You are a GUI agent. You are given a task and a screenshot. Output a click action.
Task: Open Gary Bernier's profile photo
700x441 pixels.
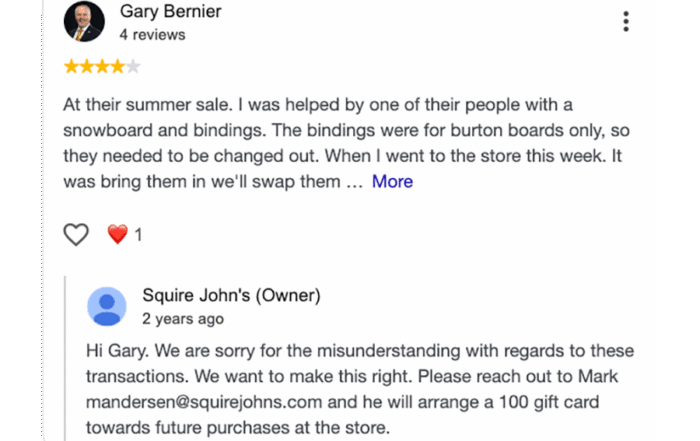(84, 21)
